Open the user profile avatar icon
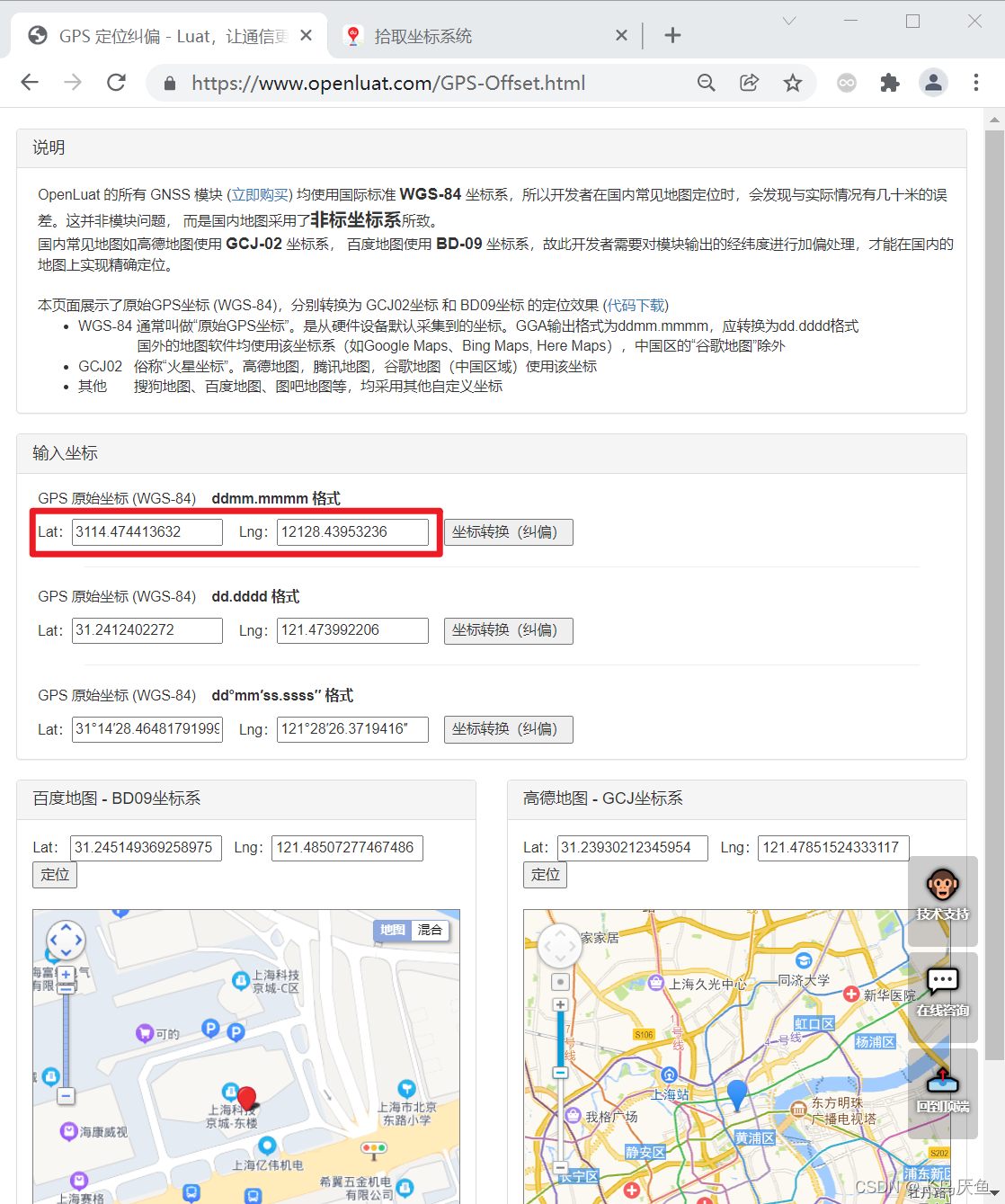Viewport: 1005px width, 1204px height. (934, 83)
